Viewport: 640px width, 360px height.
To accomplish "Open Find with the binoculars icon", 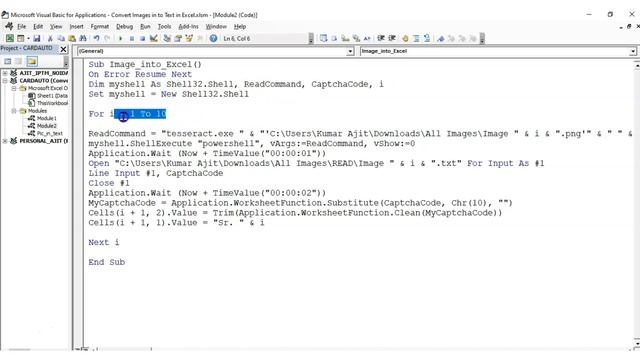I will (x=83, y=38).
